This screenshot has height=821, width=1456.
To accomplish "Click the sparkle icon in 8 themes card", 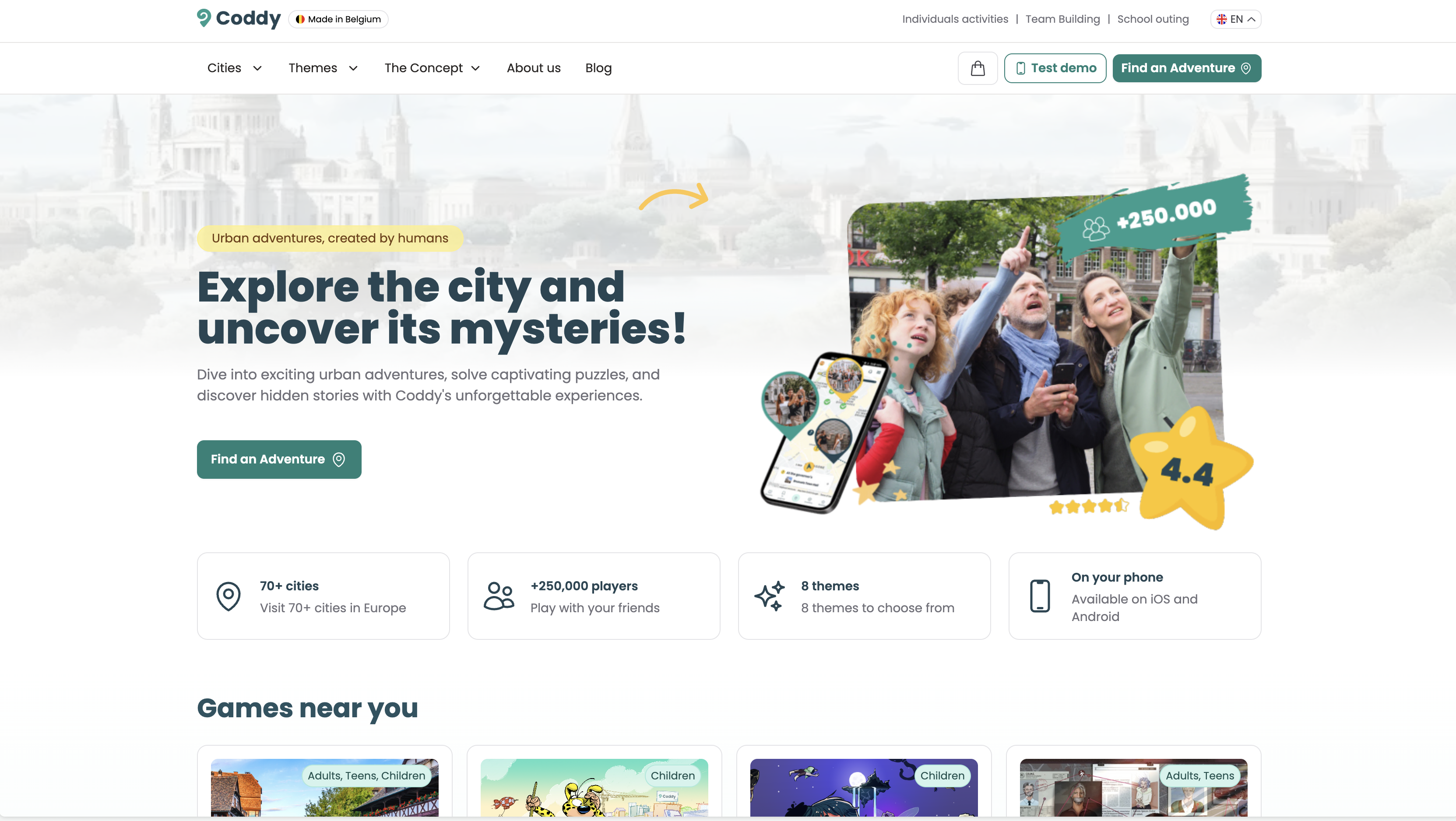I will click(x=769, y=596).
